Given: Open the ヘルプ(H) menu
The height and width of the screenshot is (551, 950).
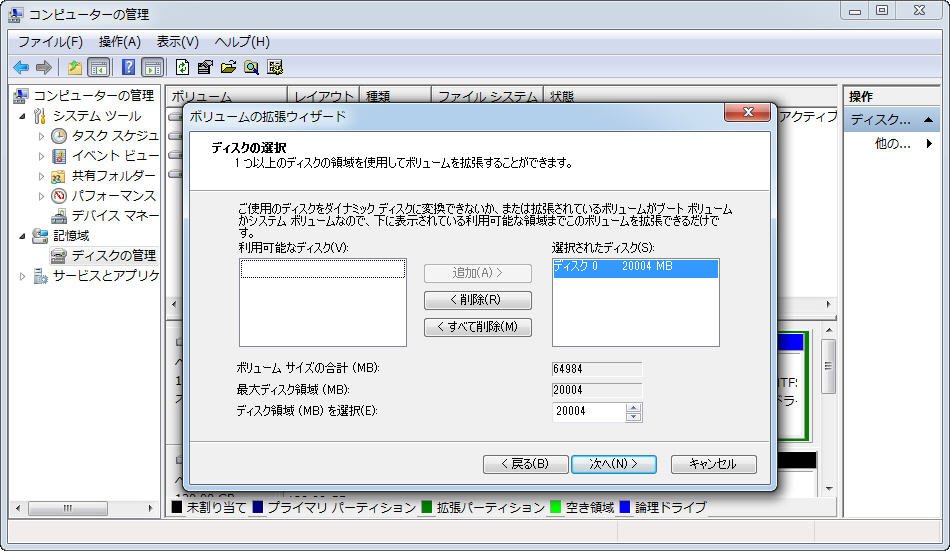Looking at the screenshot, I should point(242,42).
